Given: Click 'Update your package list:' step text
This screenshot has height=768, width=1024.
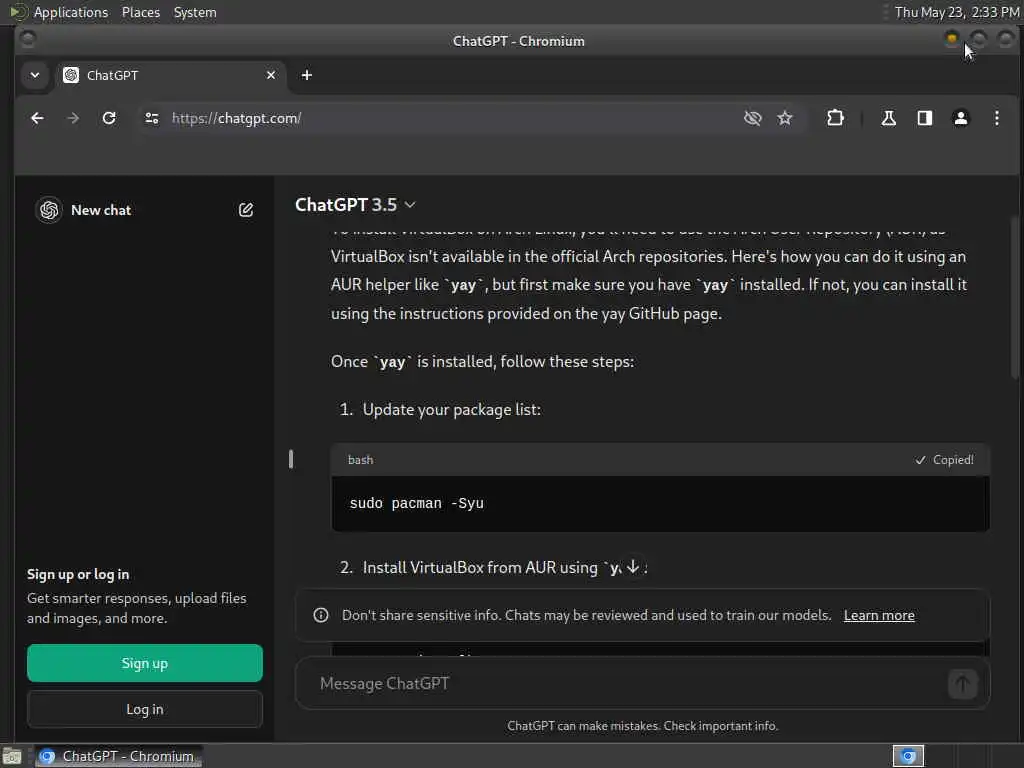Looking at the screenshot, I should pos(452,409).
